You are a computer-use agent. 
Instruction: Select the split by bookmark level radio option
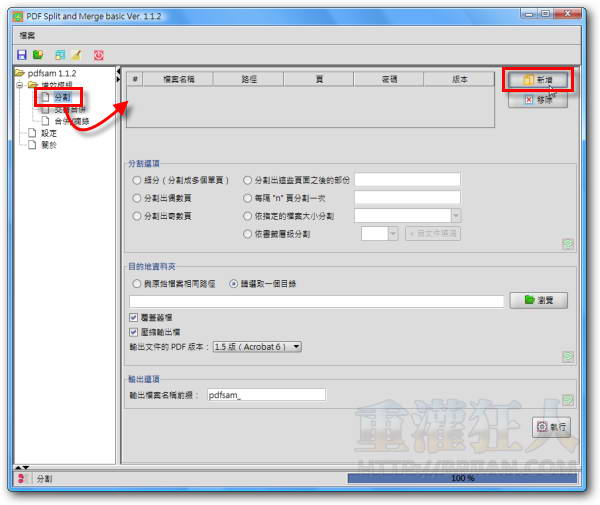point(248,234)
